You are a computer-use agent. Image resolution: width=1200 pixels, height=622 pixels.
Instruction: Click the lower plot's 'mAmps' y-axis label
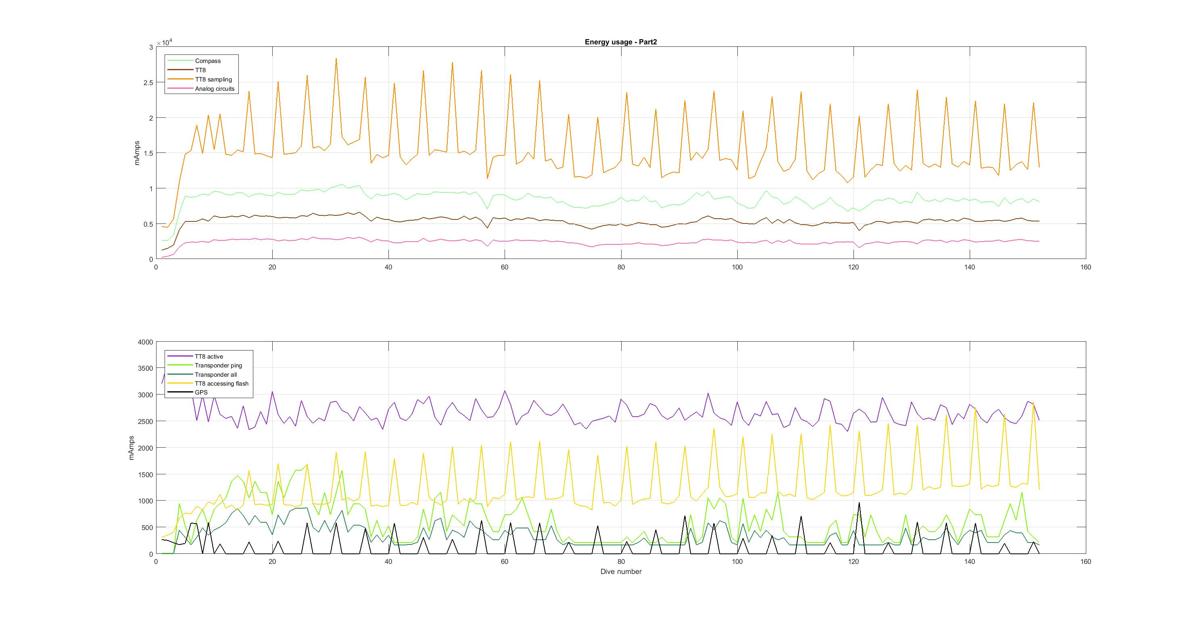pyautogui.click(x=131, y=448)
